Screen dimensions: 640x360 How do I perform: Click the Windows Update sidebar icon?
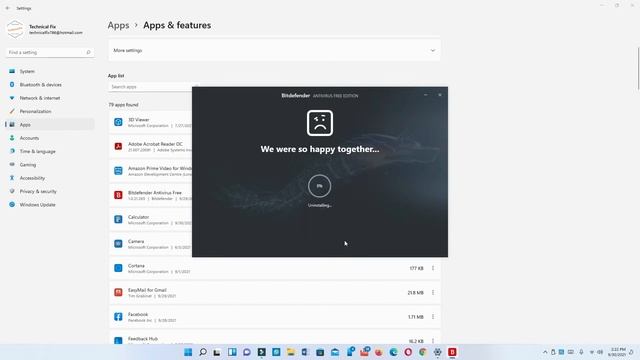pos(12,204)
